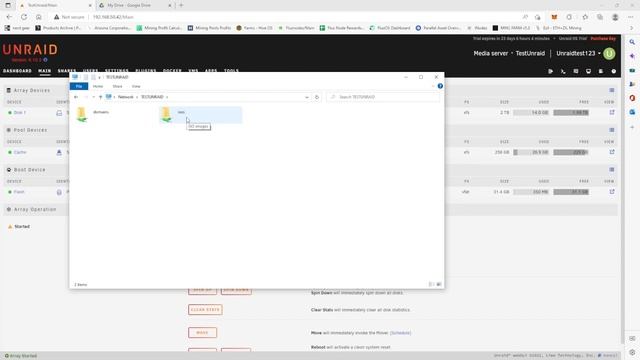
Task: Switch to My Drive Google Drive tab
Action: tap(135, 6)
